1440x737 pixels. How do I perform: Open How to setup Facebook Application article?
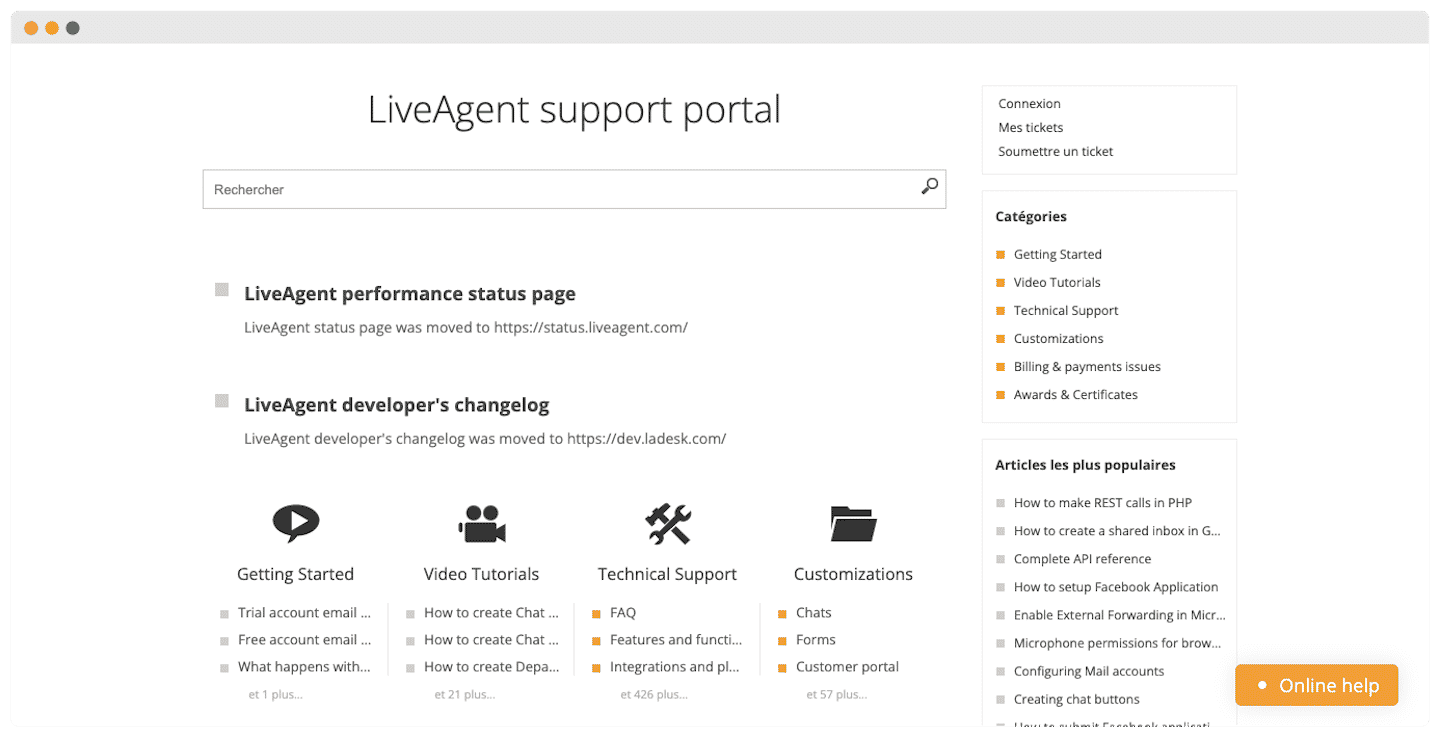[x=1116, y=587]
